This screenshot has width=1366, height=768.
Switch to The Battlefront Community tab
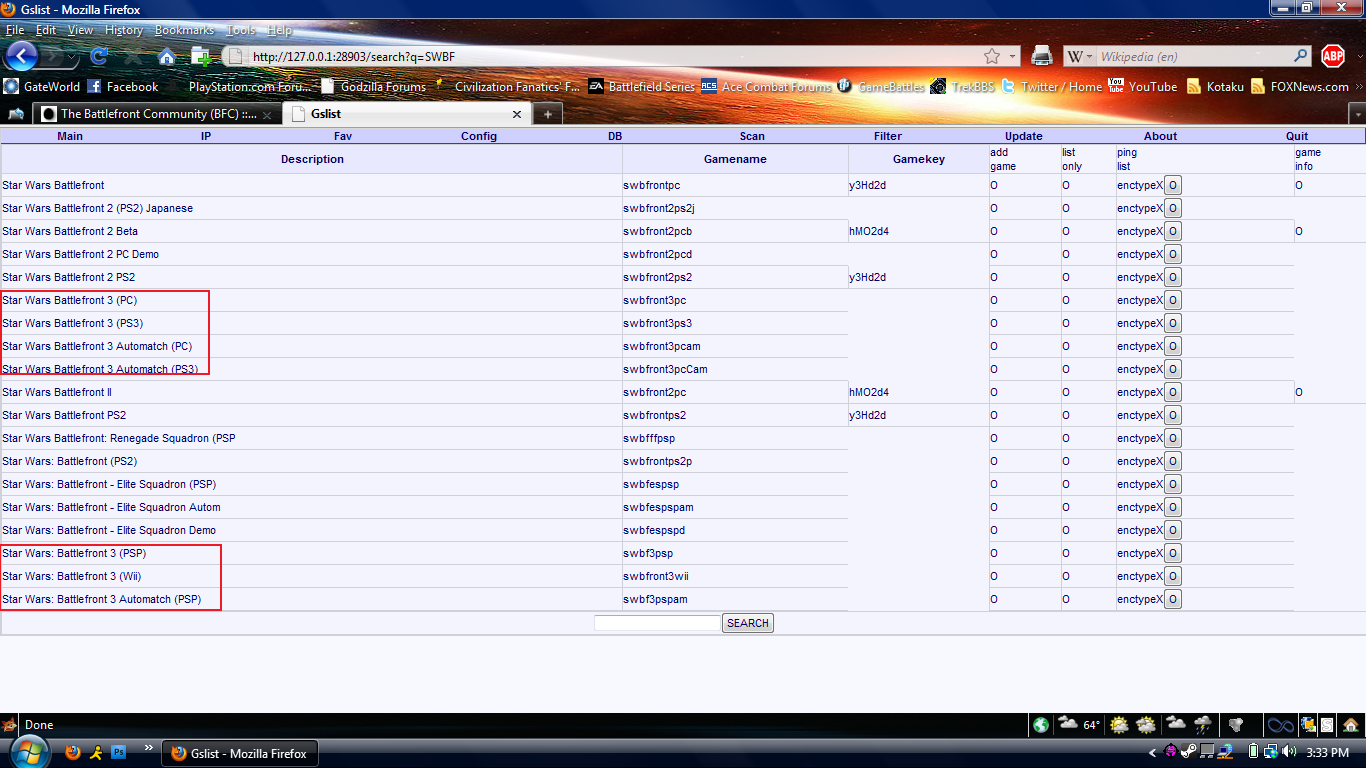click(157, 114)
